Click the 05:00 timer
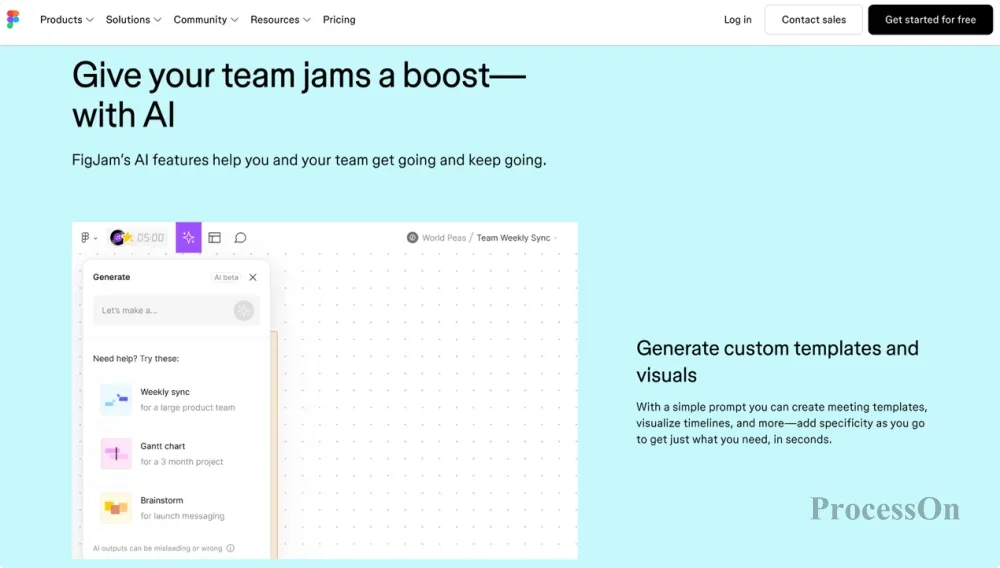Viewport: 1000px width, 568px height. point(151,238)
